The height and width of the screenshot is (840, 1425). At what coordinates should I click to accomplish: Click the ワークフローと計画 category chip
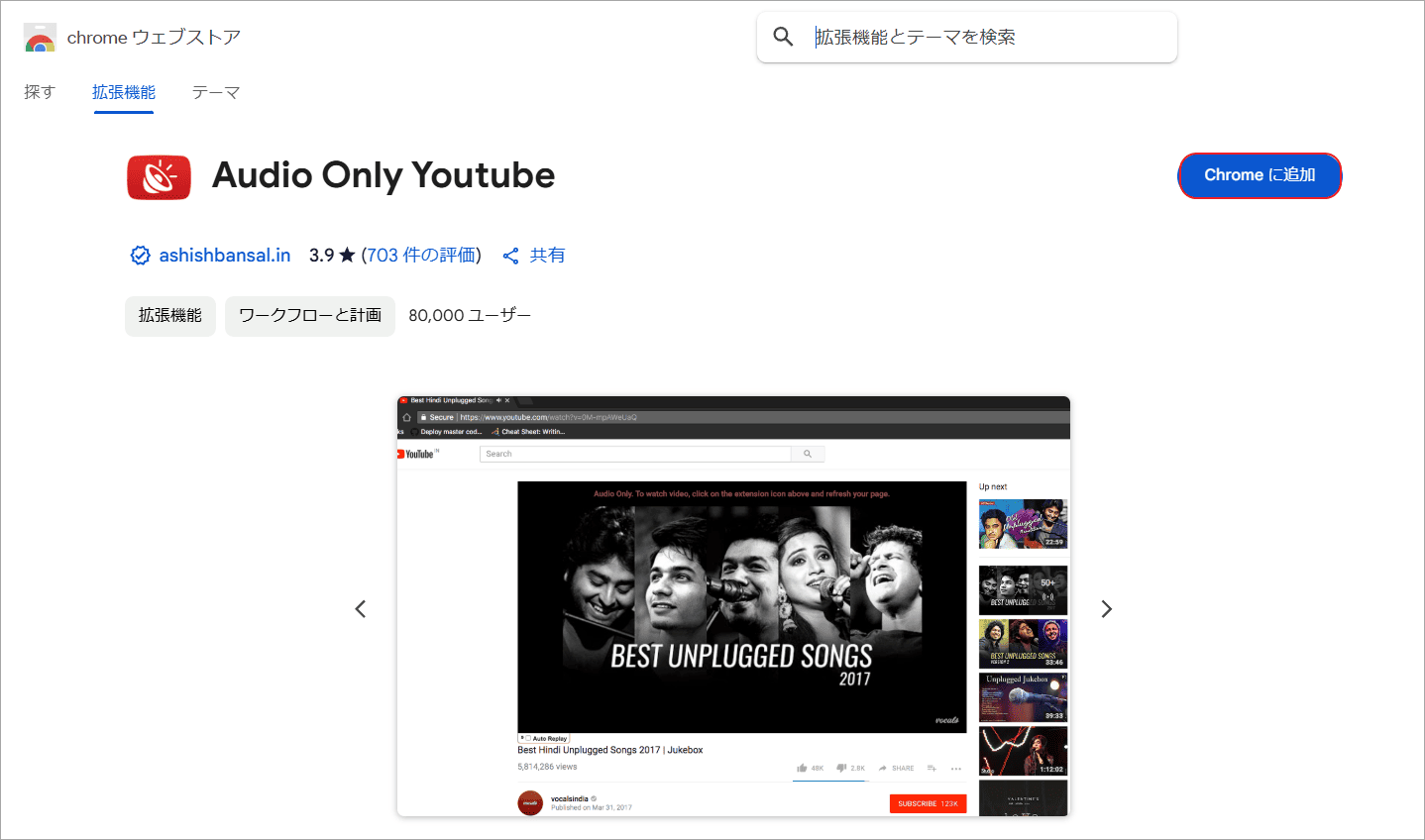coord(310,316)
